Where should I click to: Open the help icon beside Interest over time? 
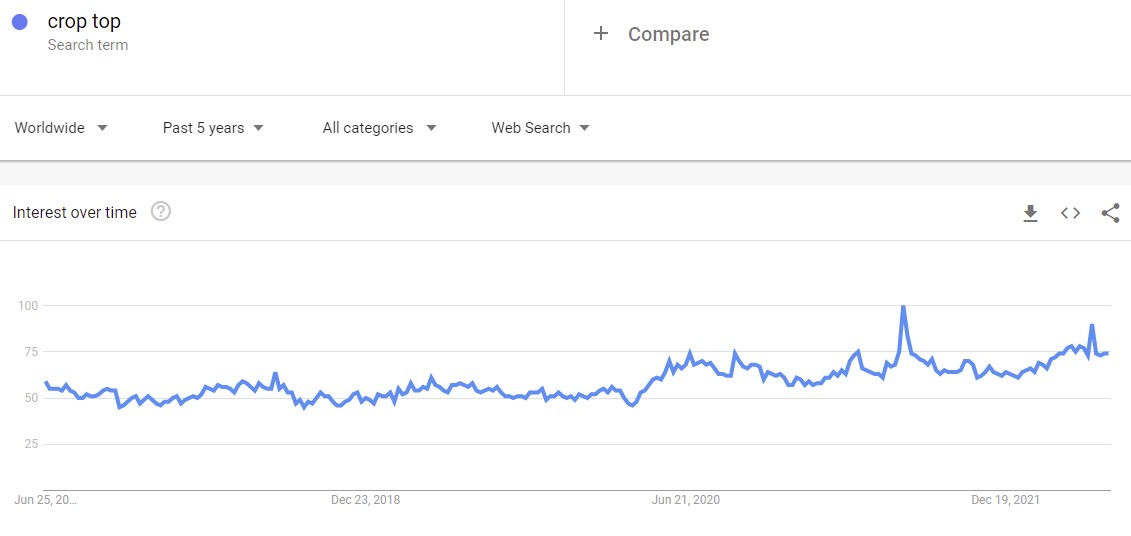click(160, 211)
